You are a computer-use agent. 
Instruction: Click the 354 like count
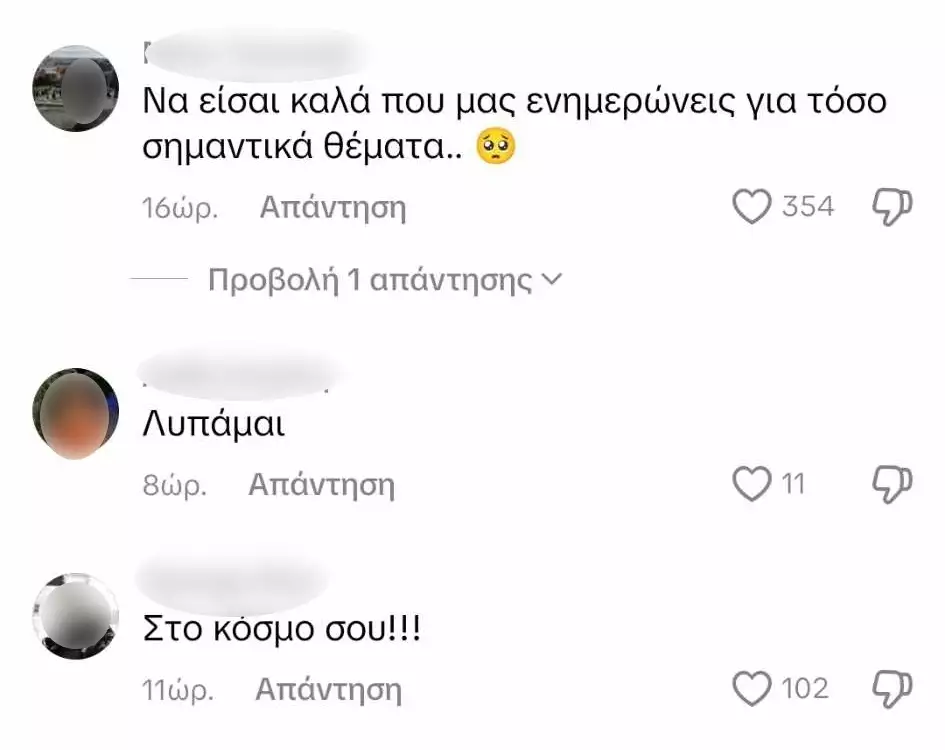(x=808, y=206)
